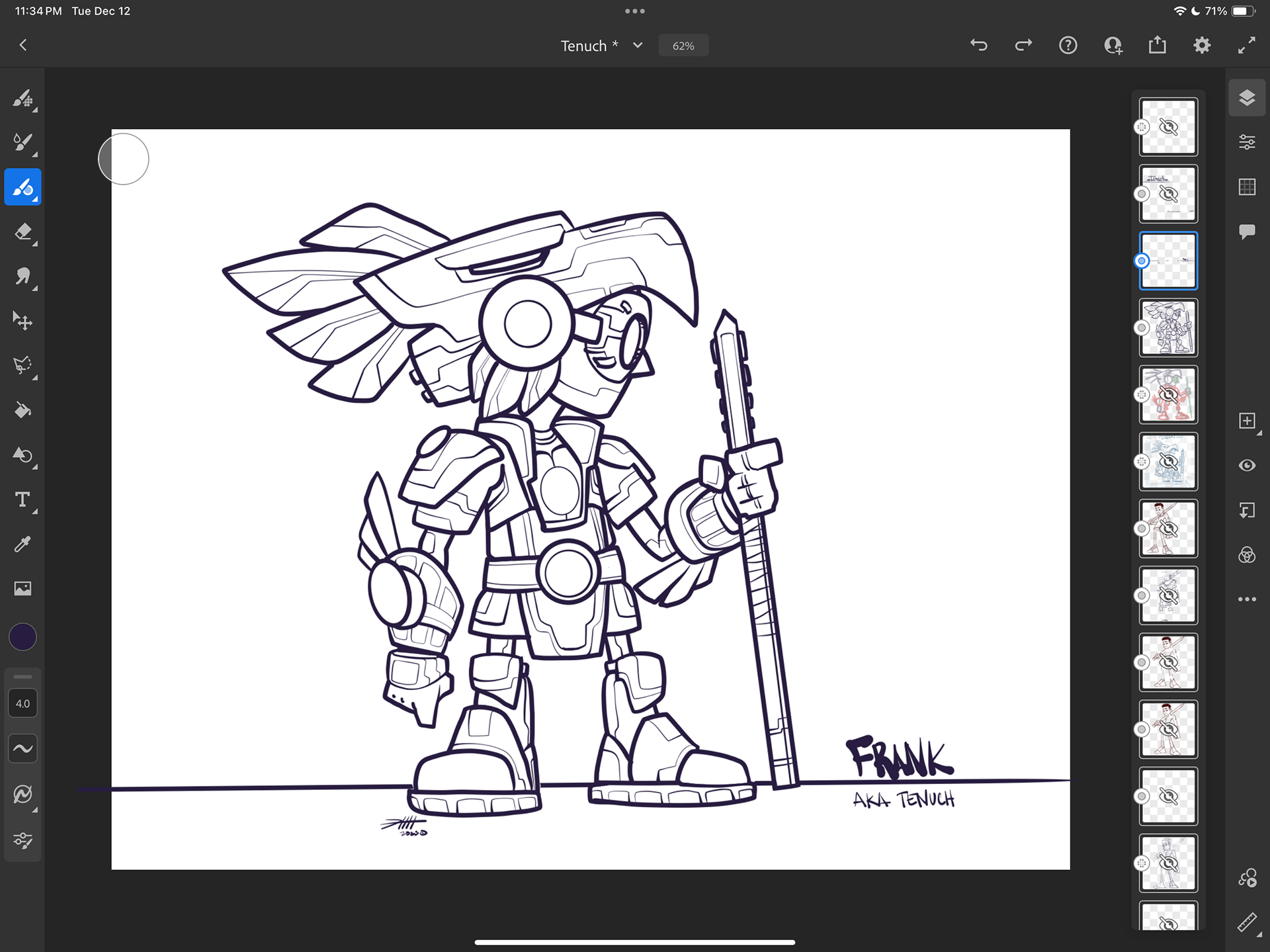Viewport: 1270px width, 952px height.
Task: Toggle the Layers panel icon
Action: (1247, 98)
